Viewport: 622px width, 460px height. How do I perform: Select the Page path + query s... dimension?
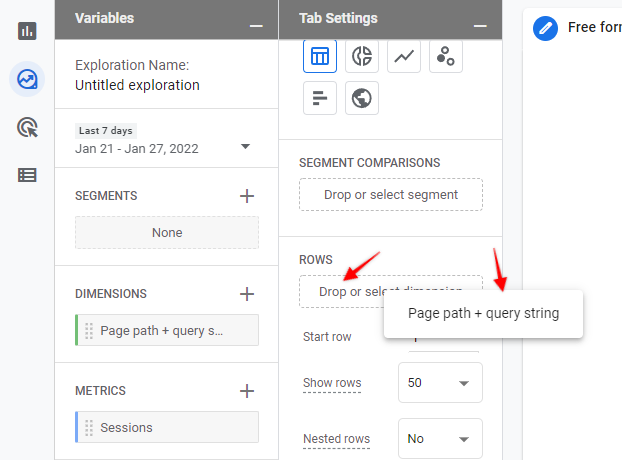click(x=167, y=330)
